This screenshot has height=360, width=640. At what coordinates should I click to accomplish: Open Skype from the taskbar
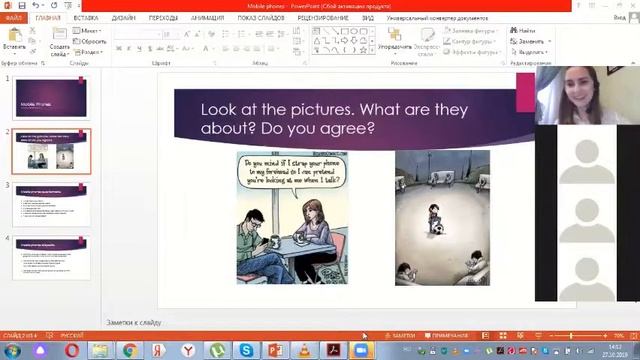coord(246,350)
